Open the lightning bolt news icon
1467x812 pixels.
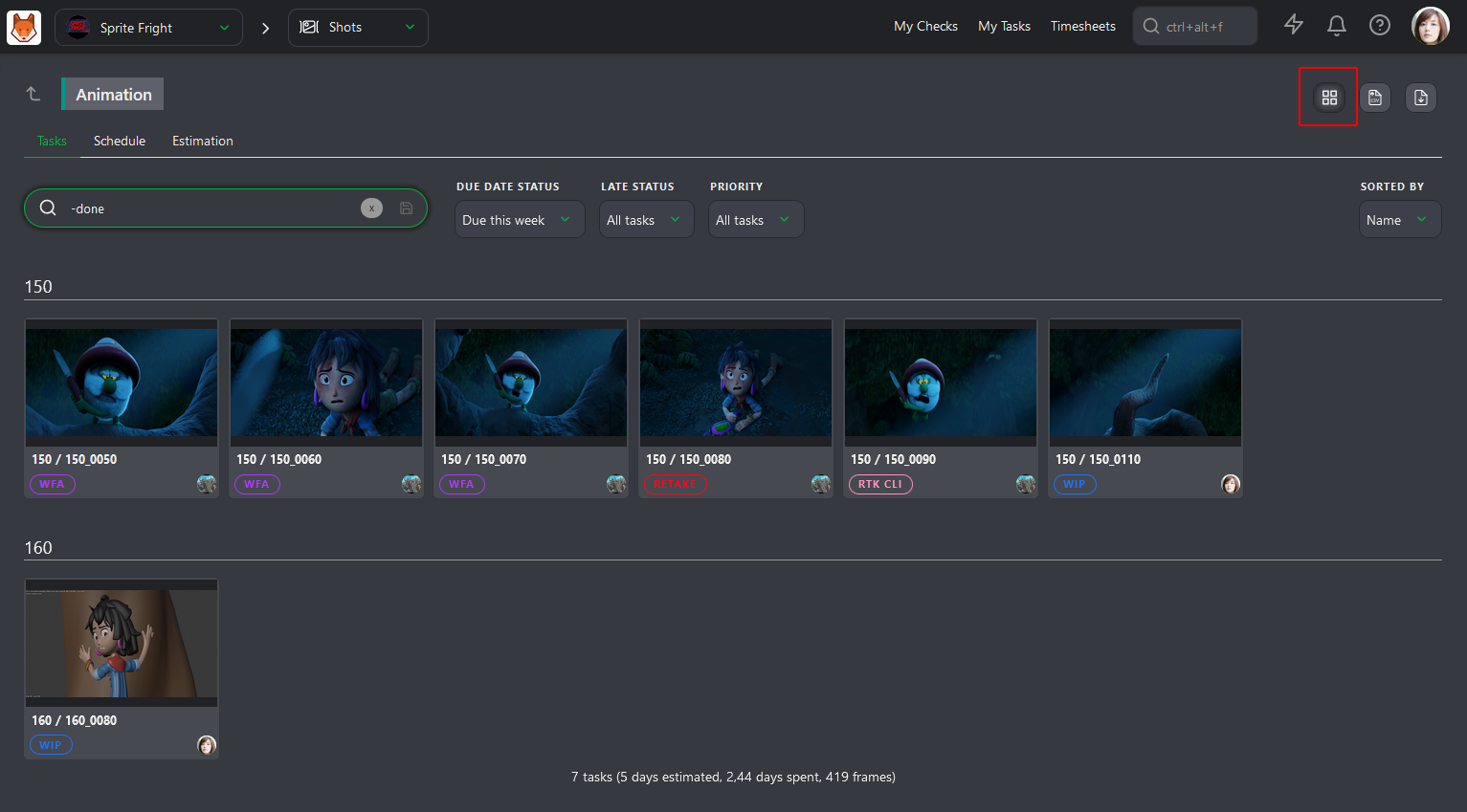(x=1294, y=25)
